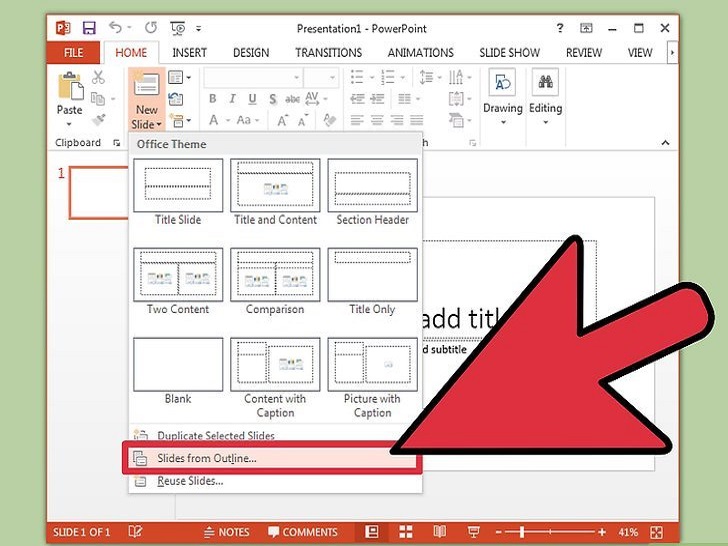Choose the Two Content layout
This screenshot has height=546, width=728.
point(178,282)
